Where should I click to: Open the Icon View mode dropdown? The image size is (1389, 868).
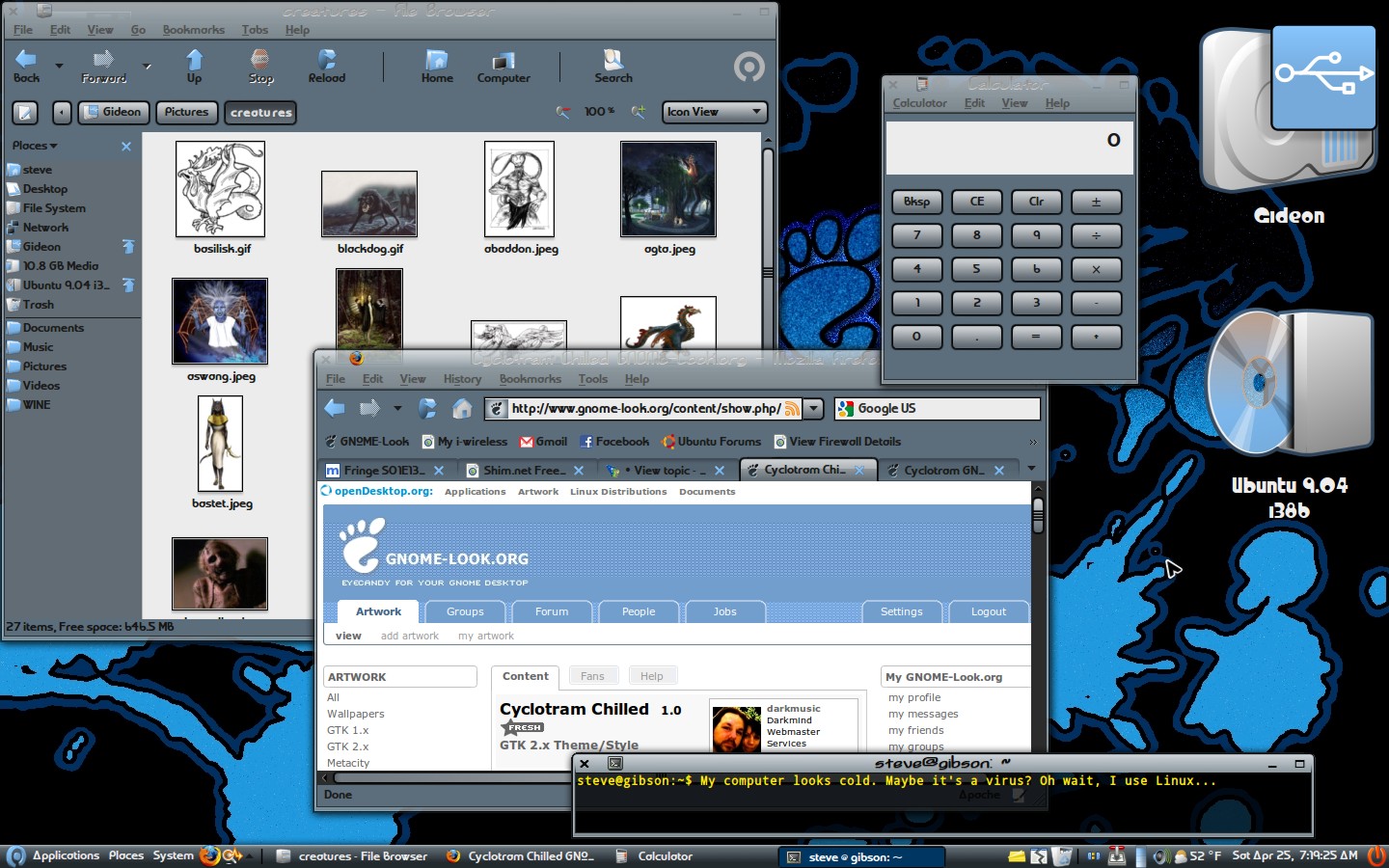(715, 112)
